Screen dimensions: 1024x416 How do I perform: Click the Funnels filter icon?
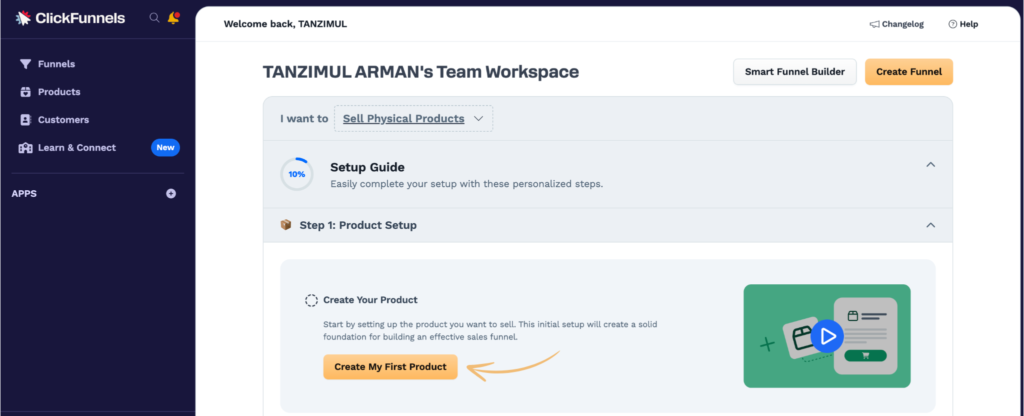tap(25, 64)
